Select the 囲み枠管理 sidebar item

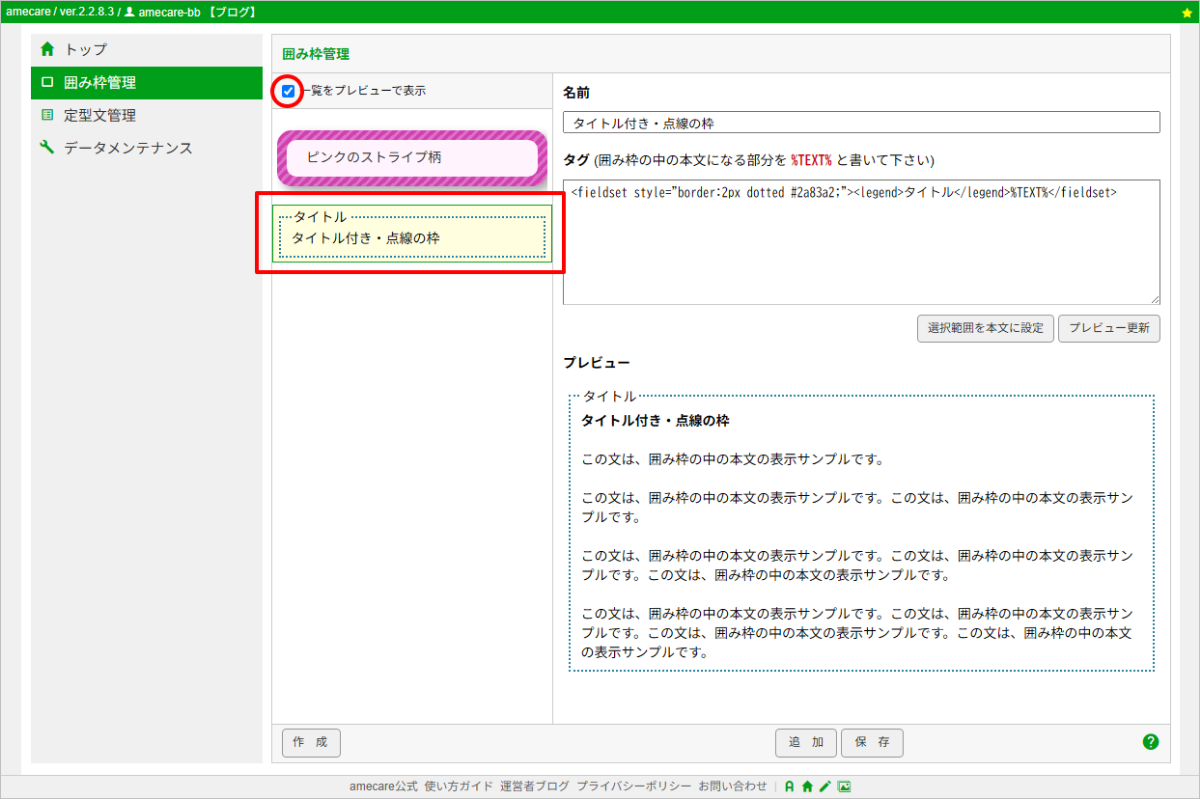click(99, 82)
